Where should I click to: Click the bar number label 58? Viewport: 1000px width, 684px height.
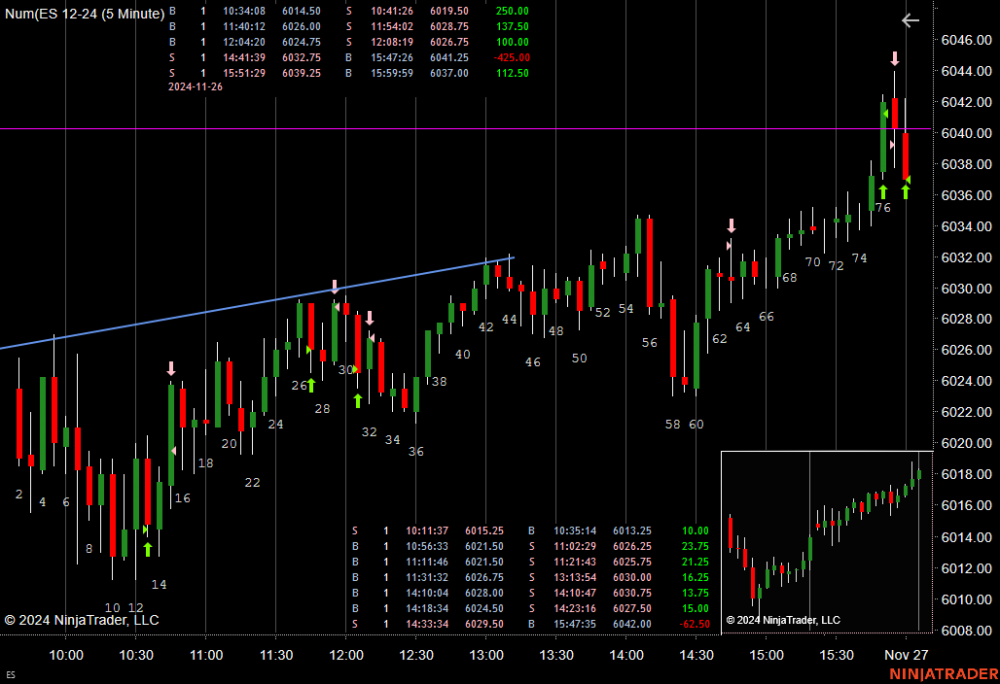(672, 424)
